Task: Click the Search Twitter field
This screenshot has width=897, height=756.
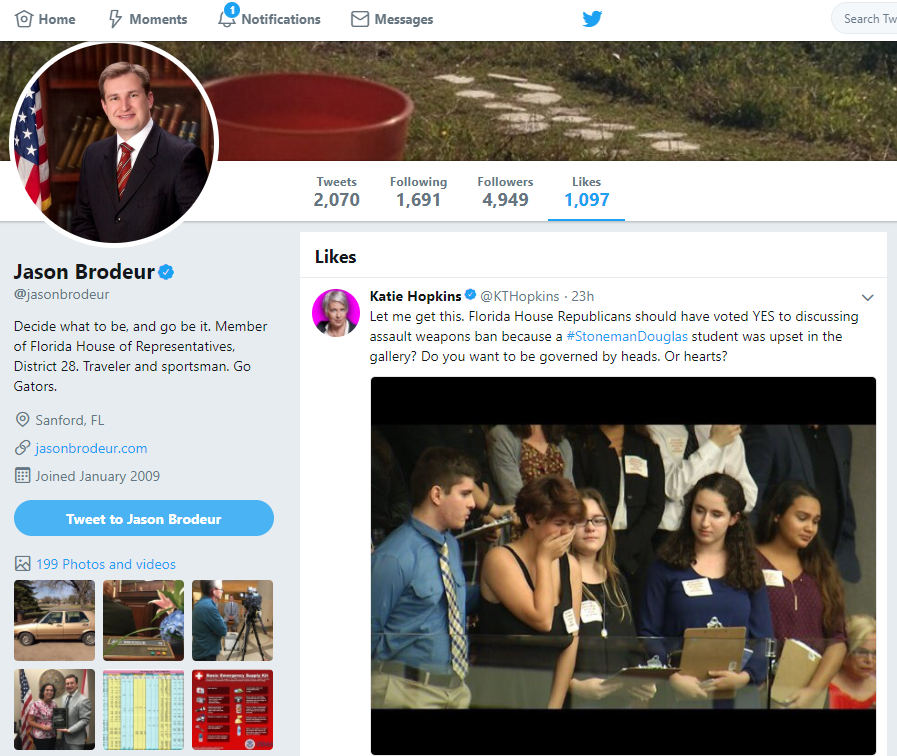Action: point(866,19)
